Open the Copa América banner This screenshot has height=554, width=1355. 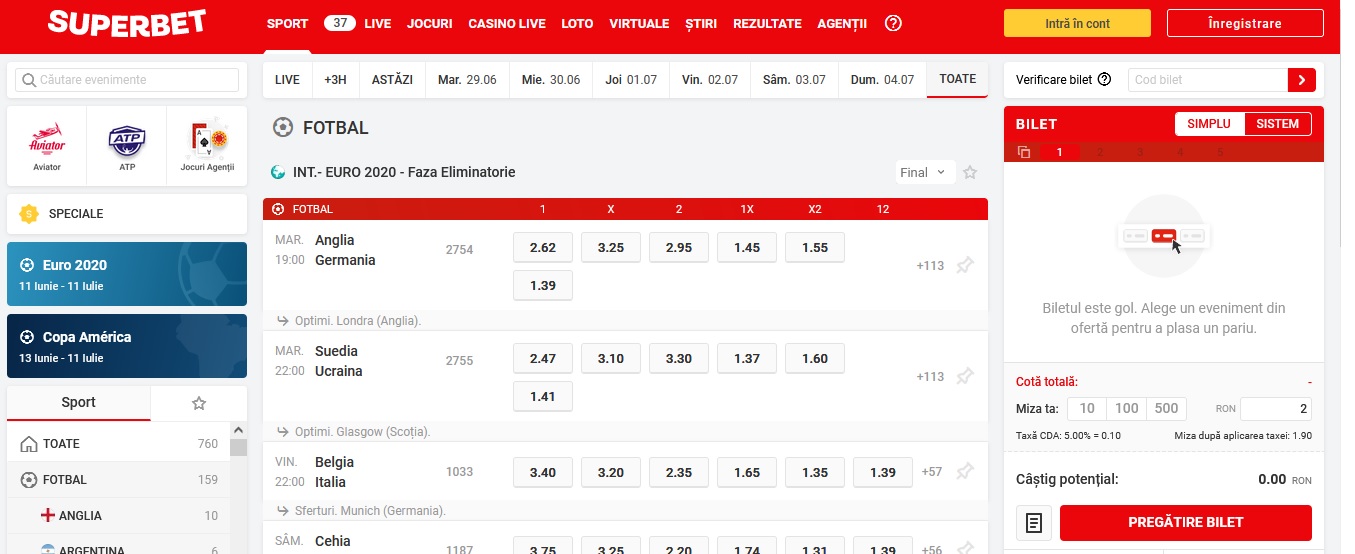pyautogui.click(x=127, y=346)
